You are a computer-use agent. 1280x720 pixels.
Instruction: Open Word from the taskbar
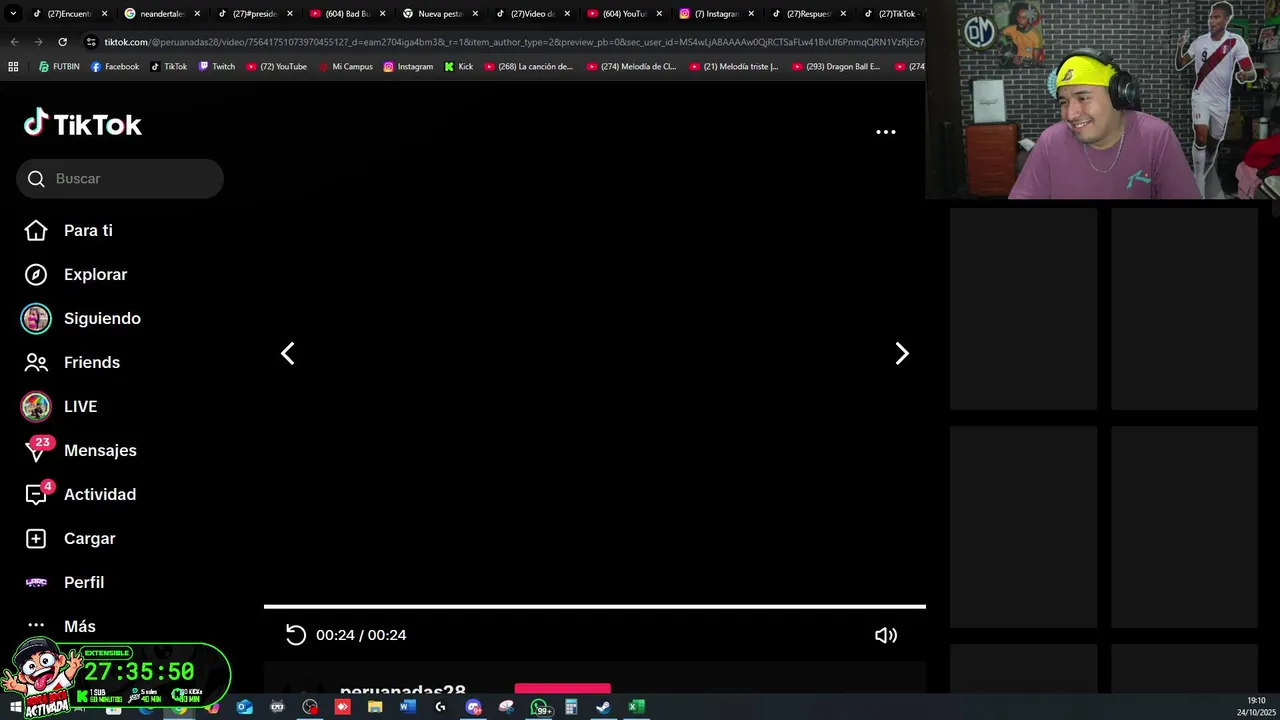(407, 707)
